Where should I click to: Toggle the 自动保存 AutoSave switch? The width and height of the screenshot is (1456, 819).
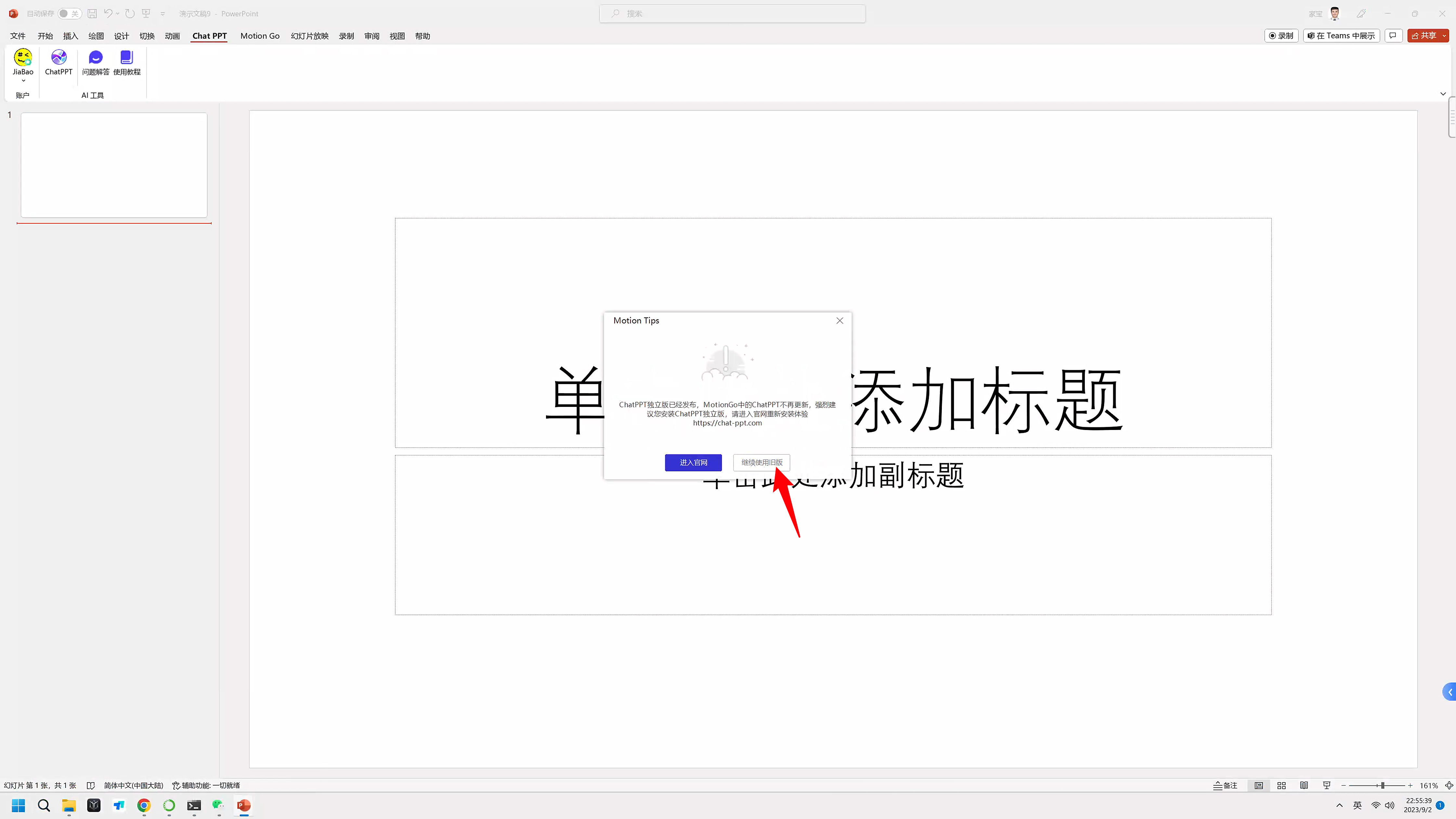70,14
